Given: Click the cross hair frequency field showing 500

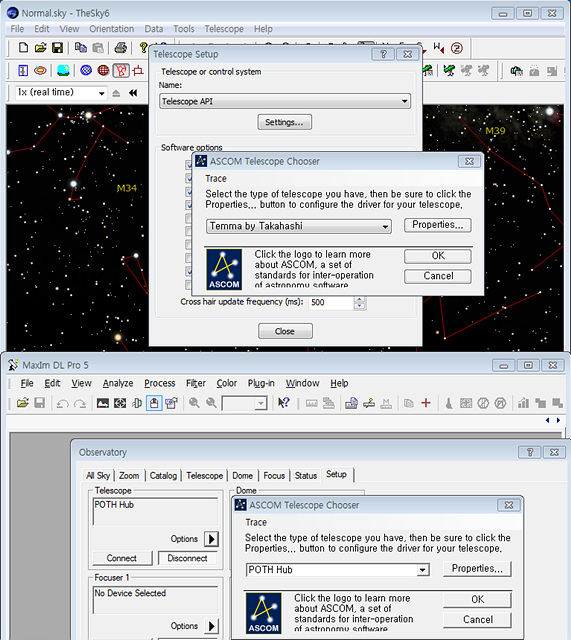Looking at the screenshot, I should point(331,302).
